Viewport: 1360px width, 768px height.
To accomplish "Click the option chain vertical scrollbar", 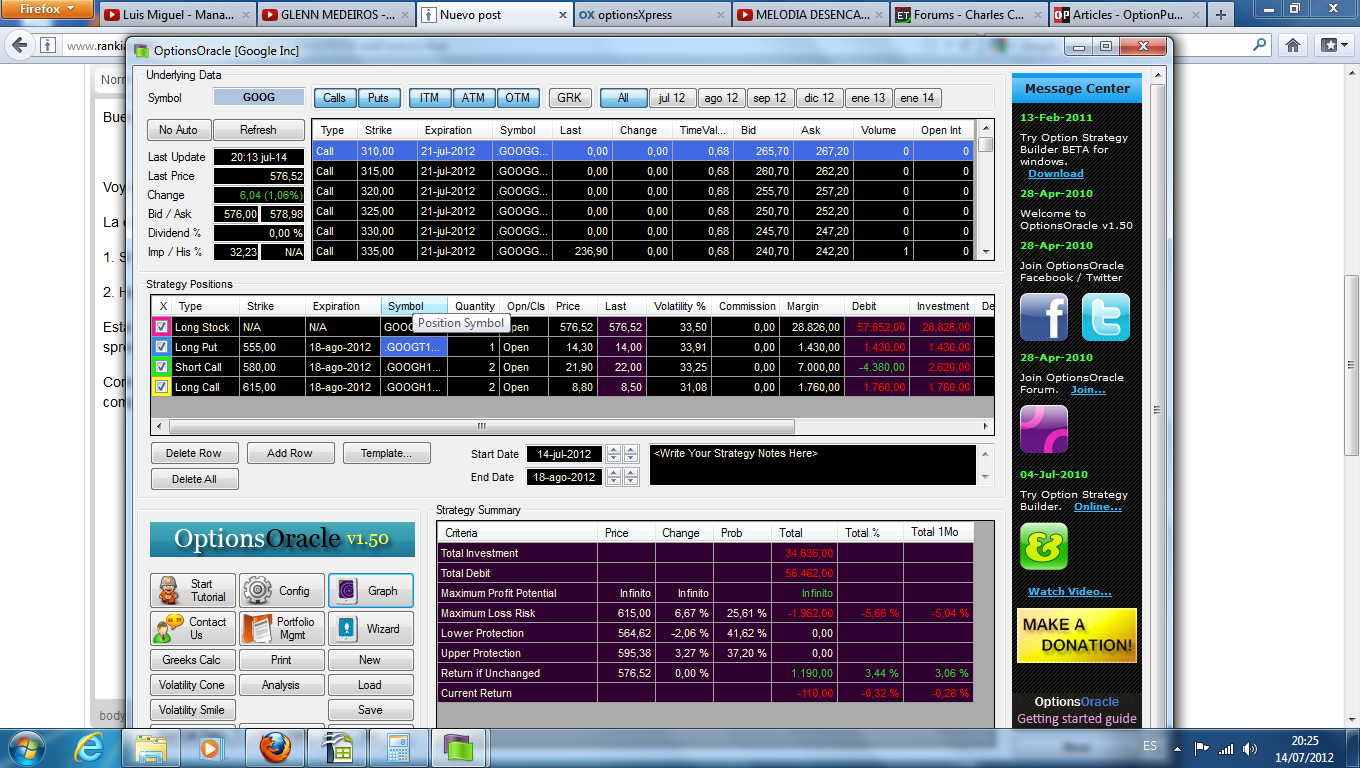I will pyautogui.click(x=985, y=190).
